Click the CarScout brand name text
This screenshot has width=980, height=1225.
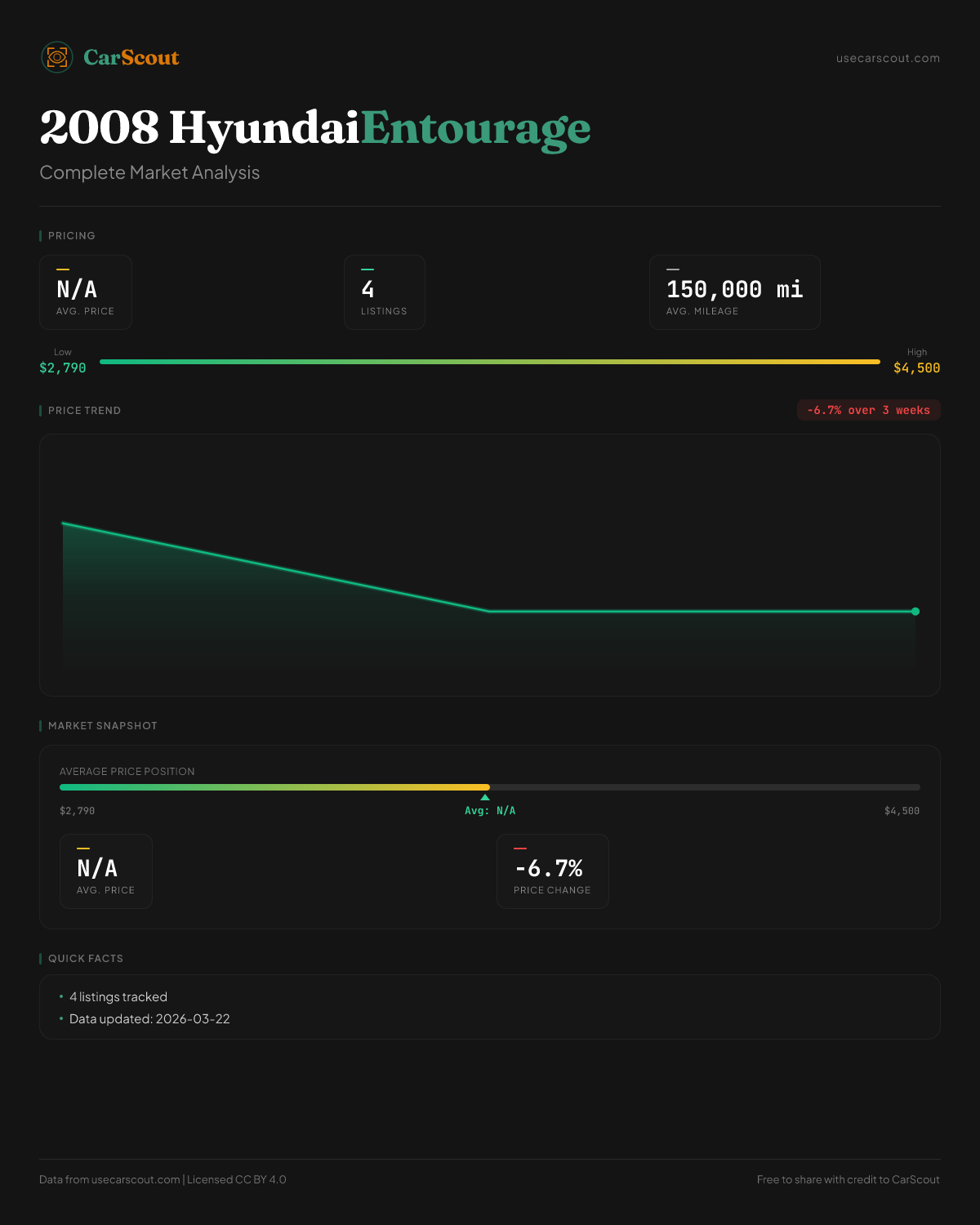(131, 57)
